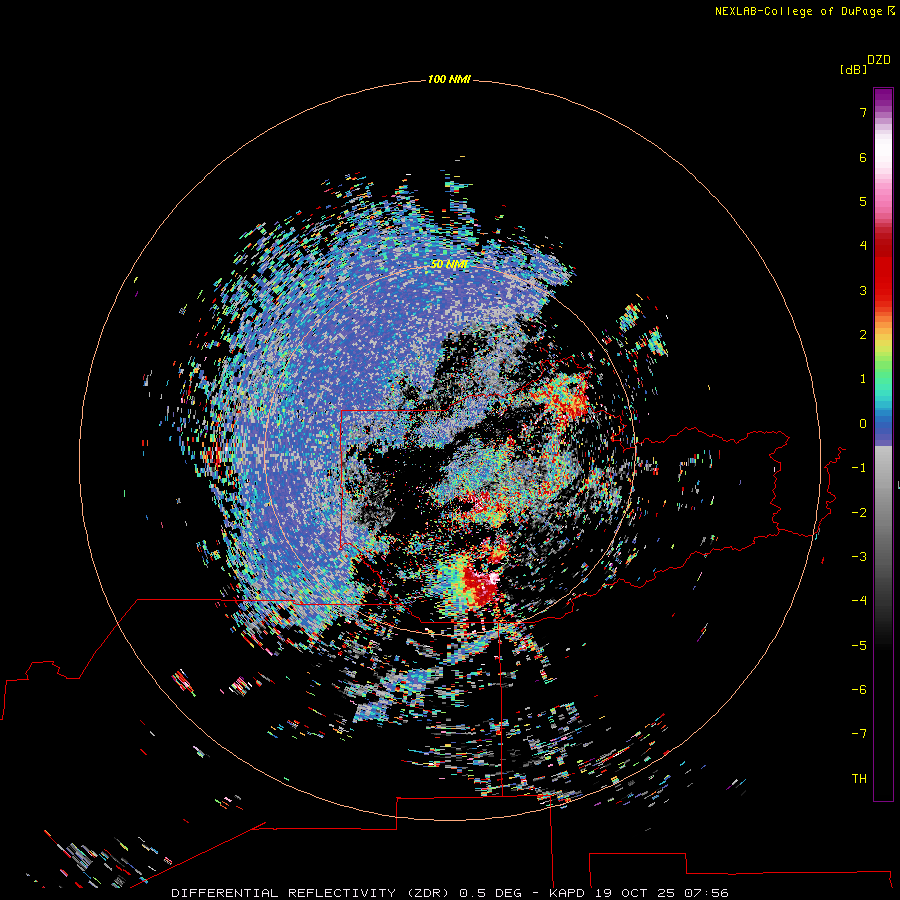The image size is (900, 900).
Task: Click the 0 value on the dB scale
Action: [863, 424]
